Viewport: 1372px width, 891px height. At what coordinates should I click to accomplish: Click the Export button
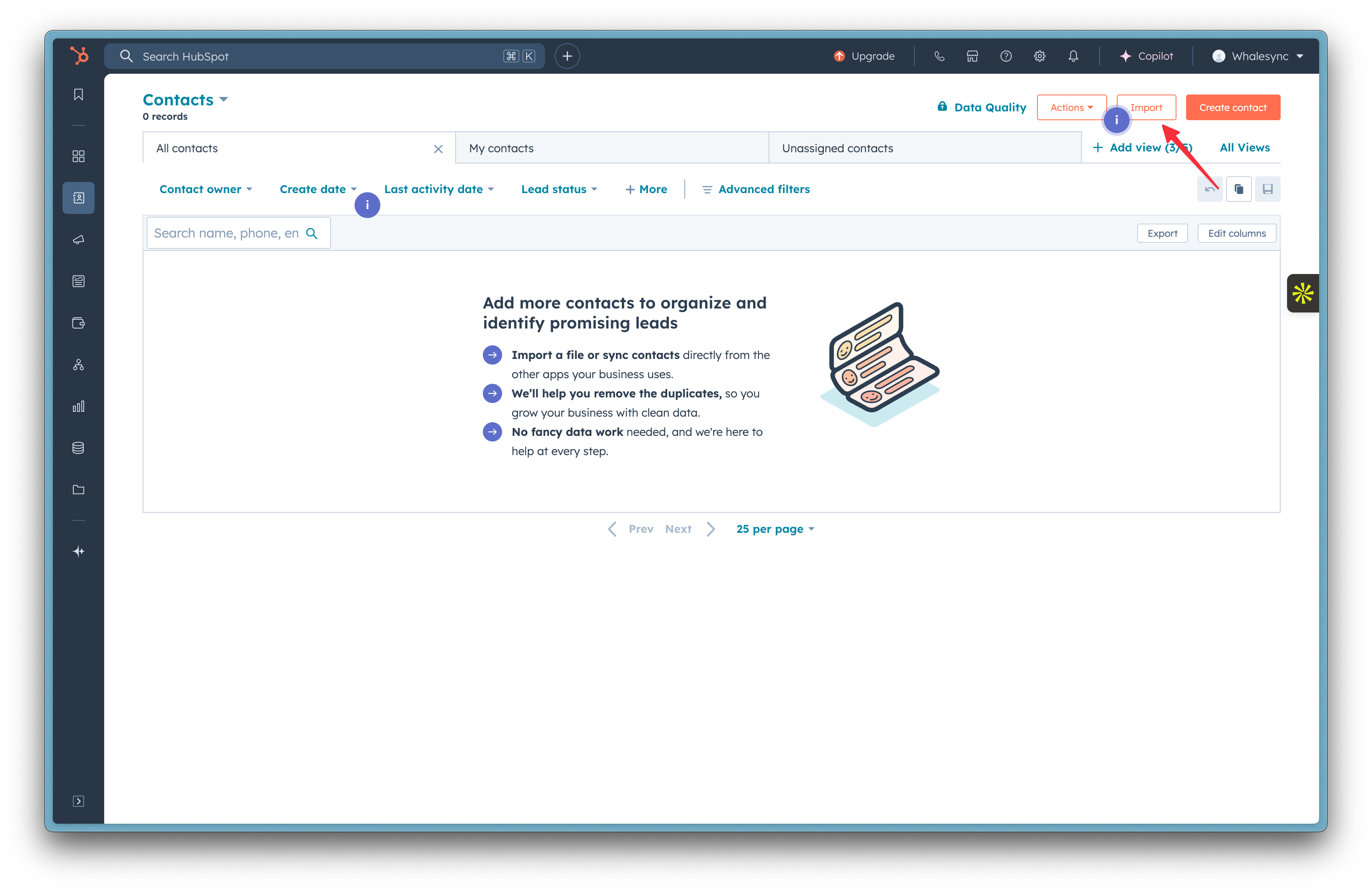tap(1162, 234)
